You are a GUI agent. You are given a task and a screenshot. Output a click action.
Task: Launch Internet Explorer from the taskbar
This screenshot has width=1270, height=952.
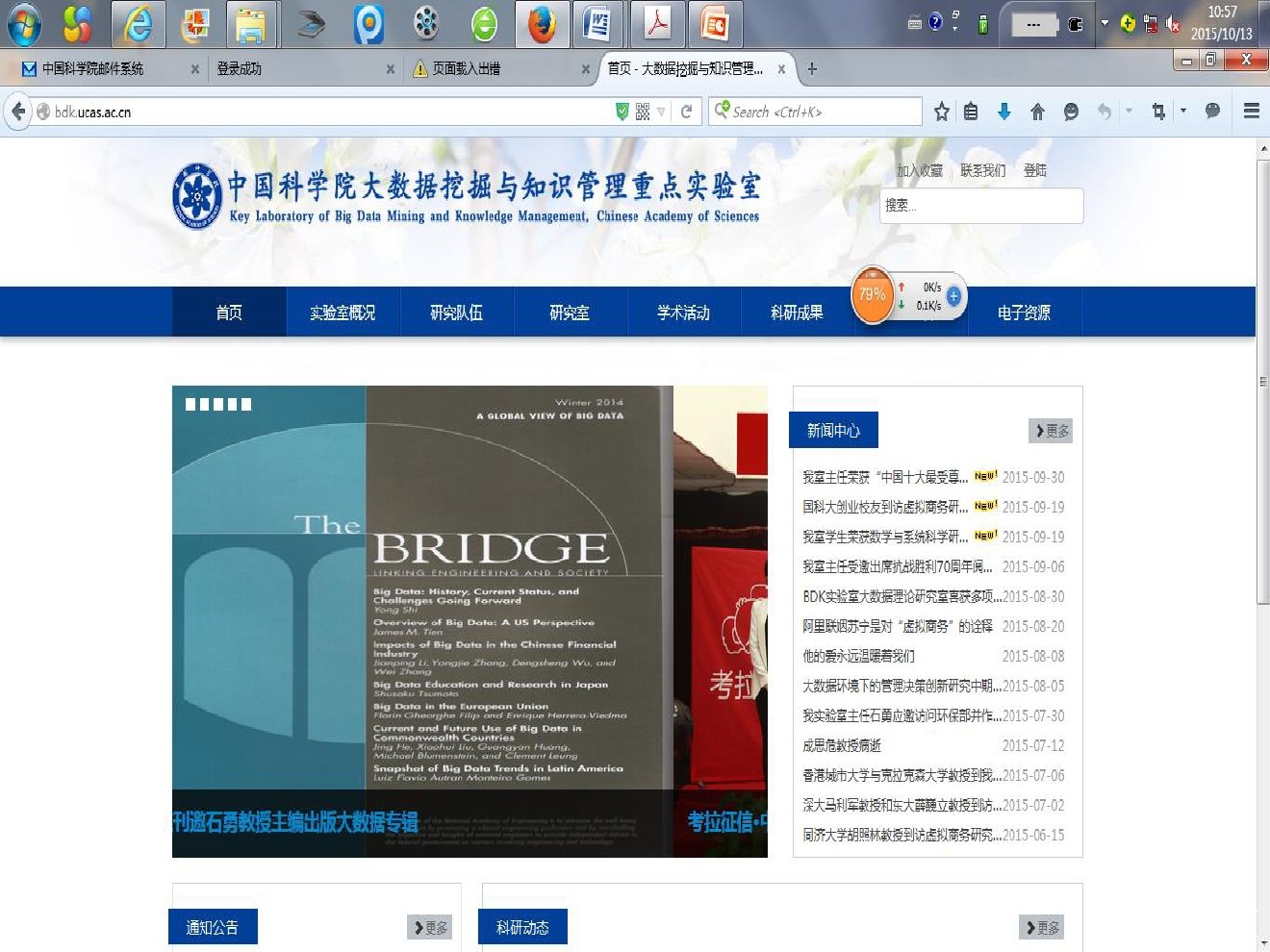(138, 24)
